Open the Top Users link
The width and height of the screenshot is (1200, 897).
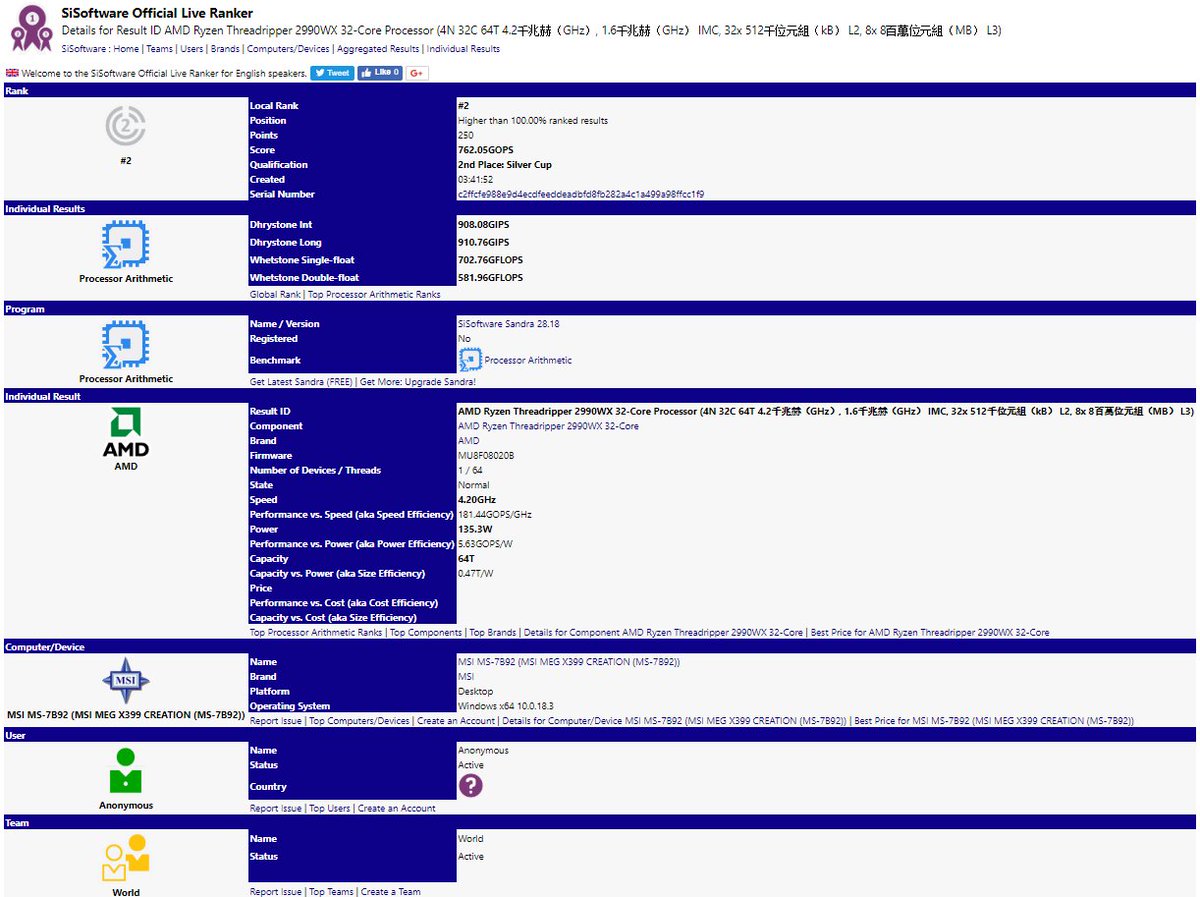pyautogui.click(x=329, y=809)
